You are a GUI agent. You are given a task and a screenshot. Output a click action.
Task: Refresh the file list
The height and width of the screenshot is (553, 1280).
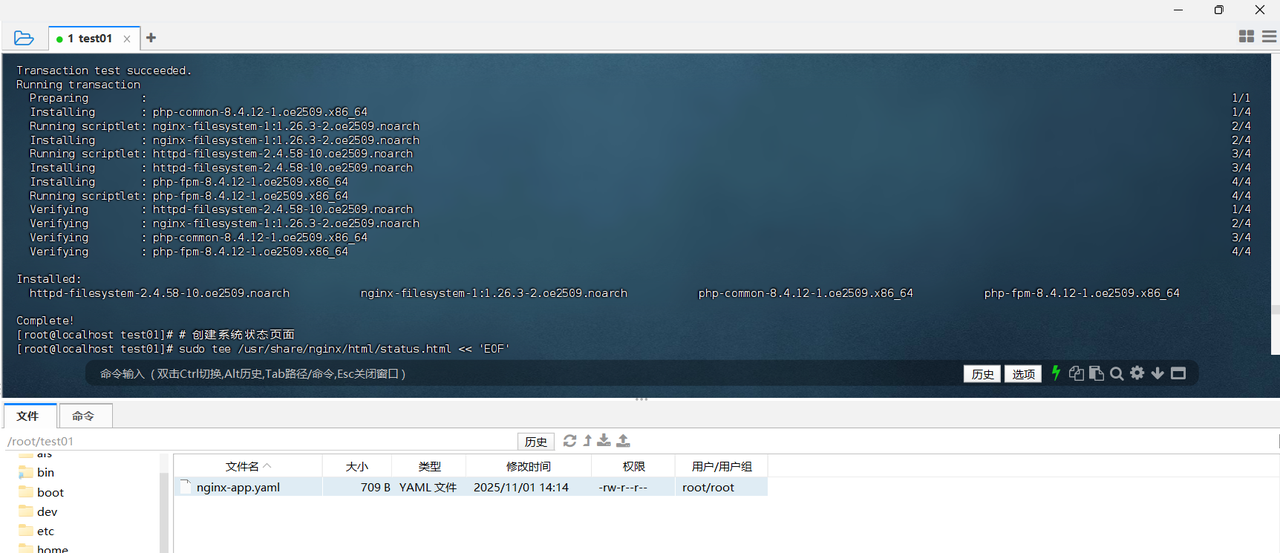[x=570, y=441]
